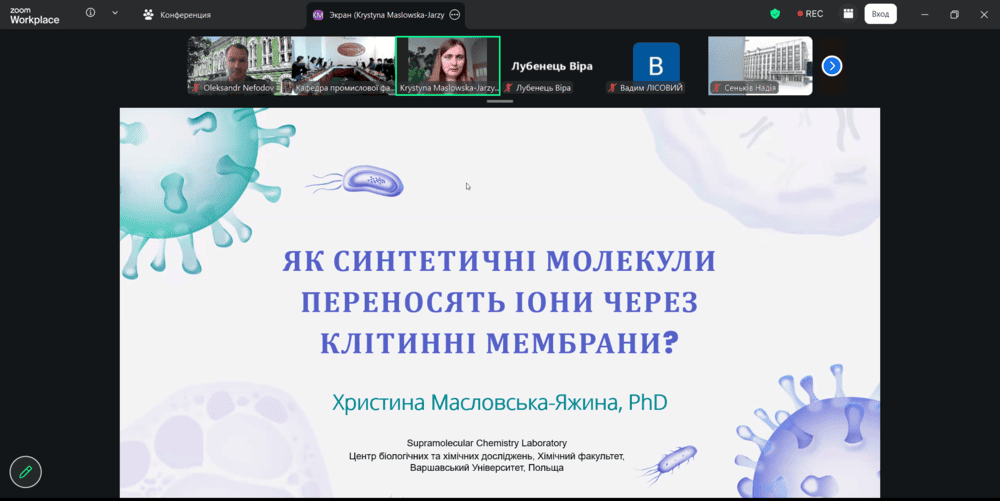Screen dimensions: 1000x501
Task: Minimize the Zoom window
Action: (x=925, y=15)
